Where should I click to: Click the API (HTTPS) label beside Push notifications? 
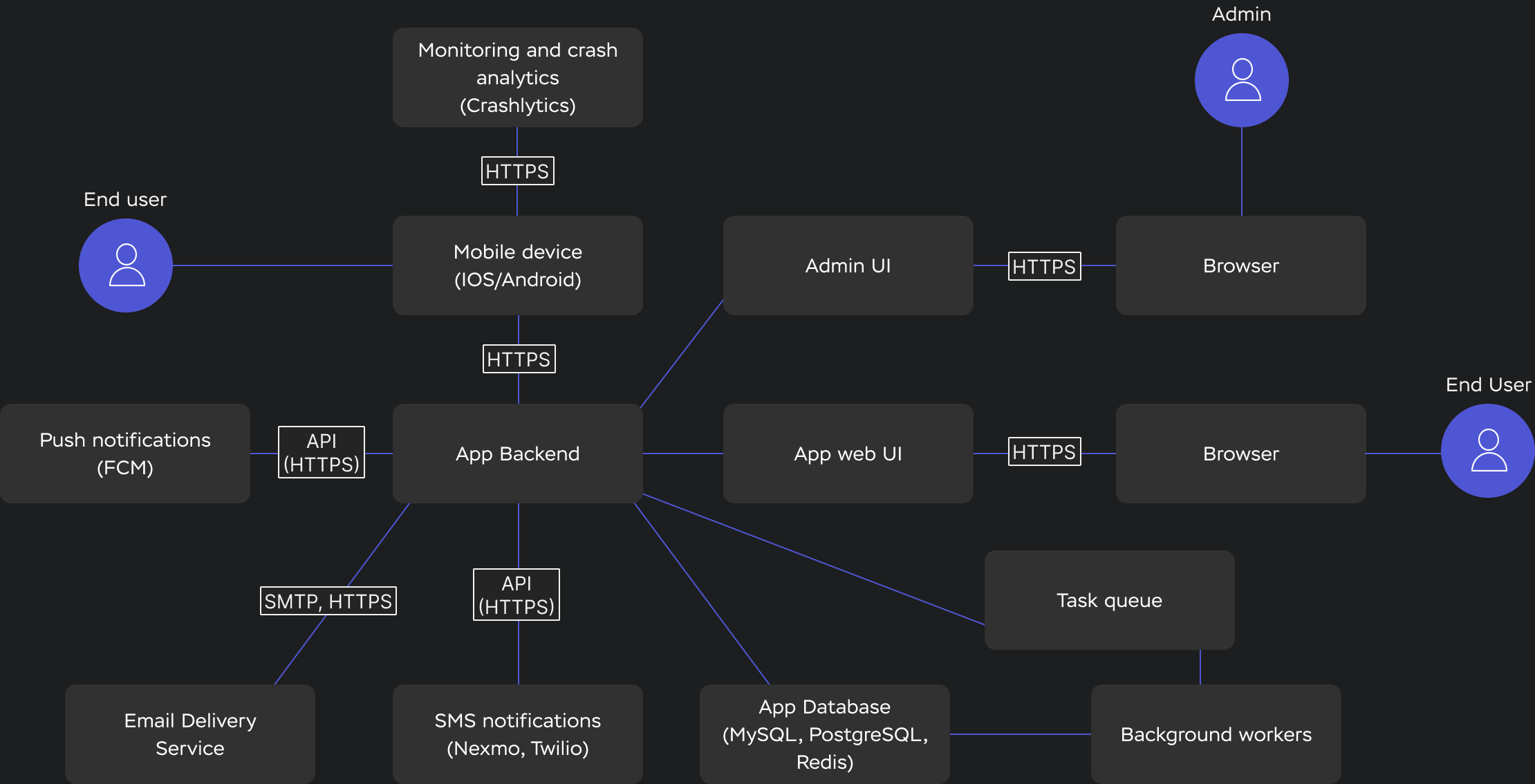coord(322,452)
